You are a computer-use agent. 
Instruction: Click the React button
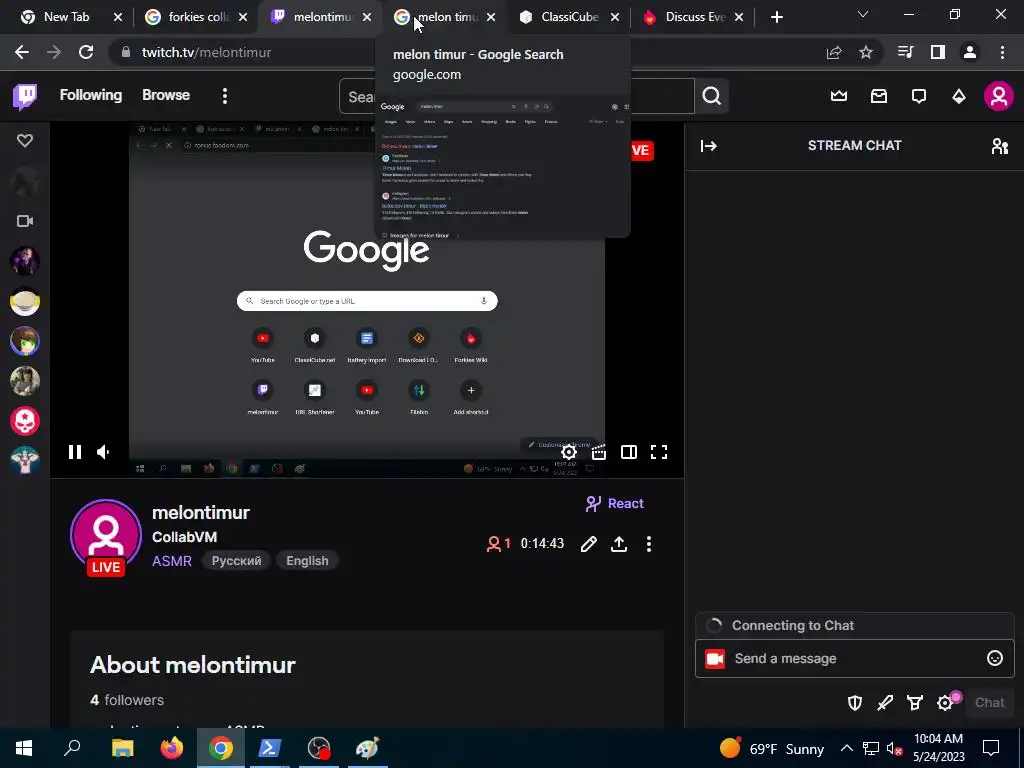(615, 504)
